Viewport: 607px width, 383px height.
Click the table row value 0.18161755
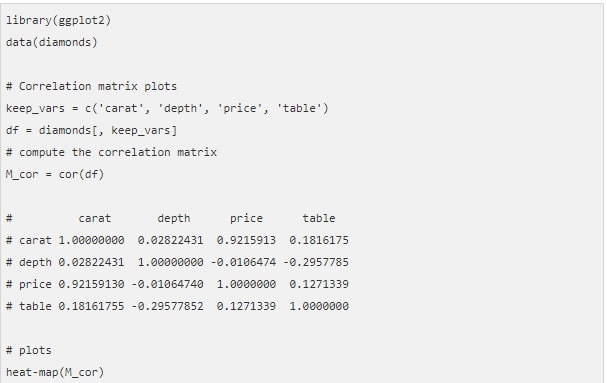click(x=91, y=306)
